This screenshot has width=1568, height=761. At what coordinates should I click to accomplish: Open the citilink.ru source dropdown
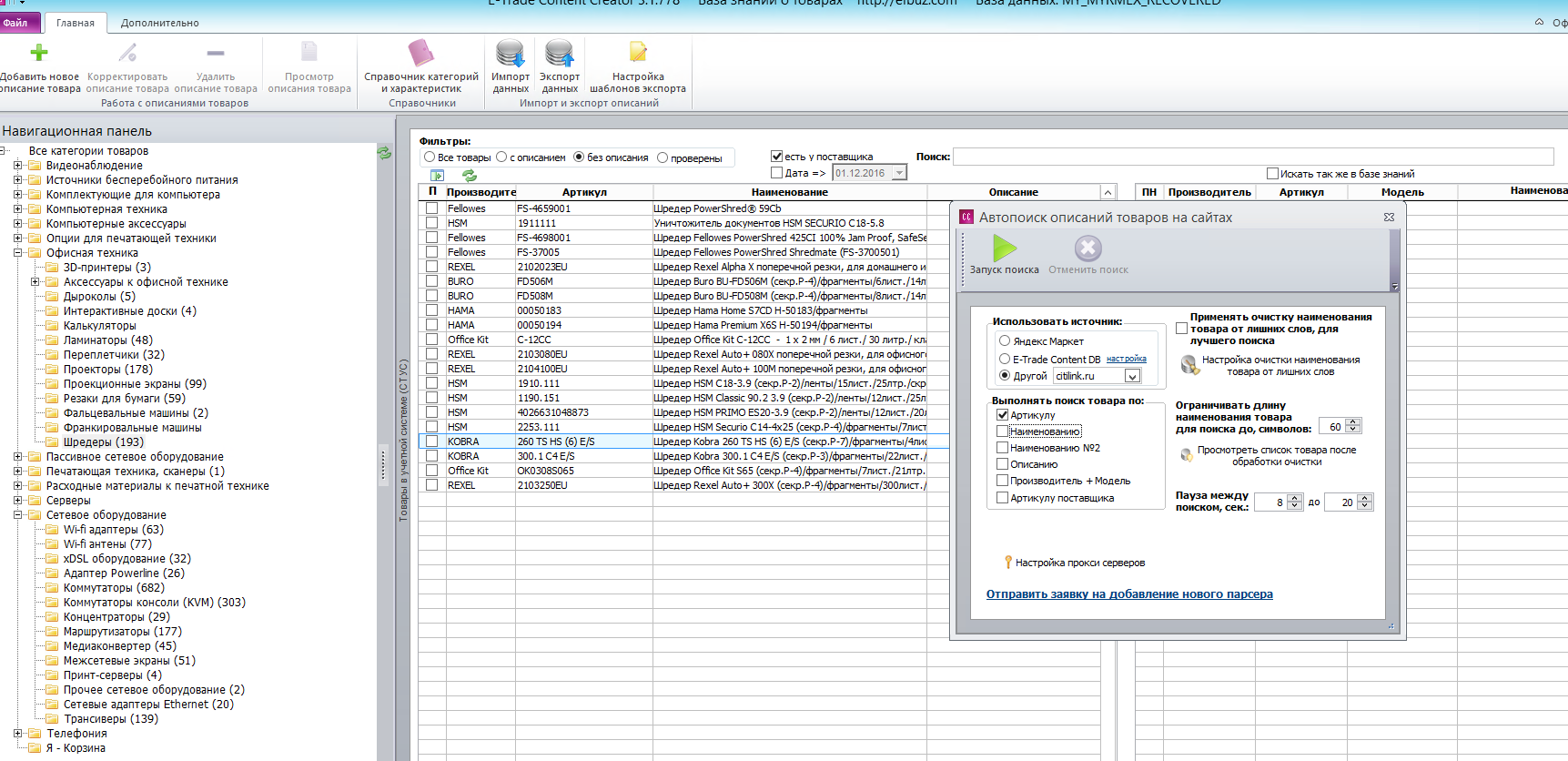click(x=1133, y=376)
